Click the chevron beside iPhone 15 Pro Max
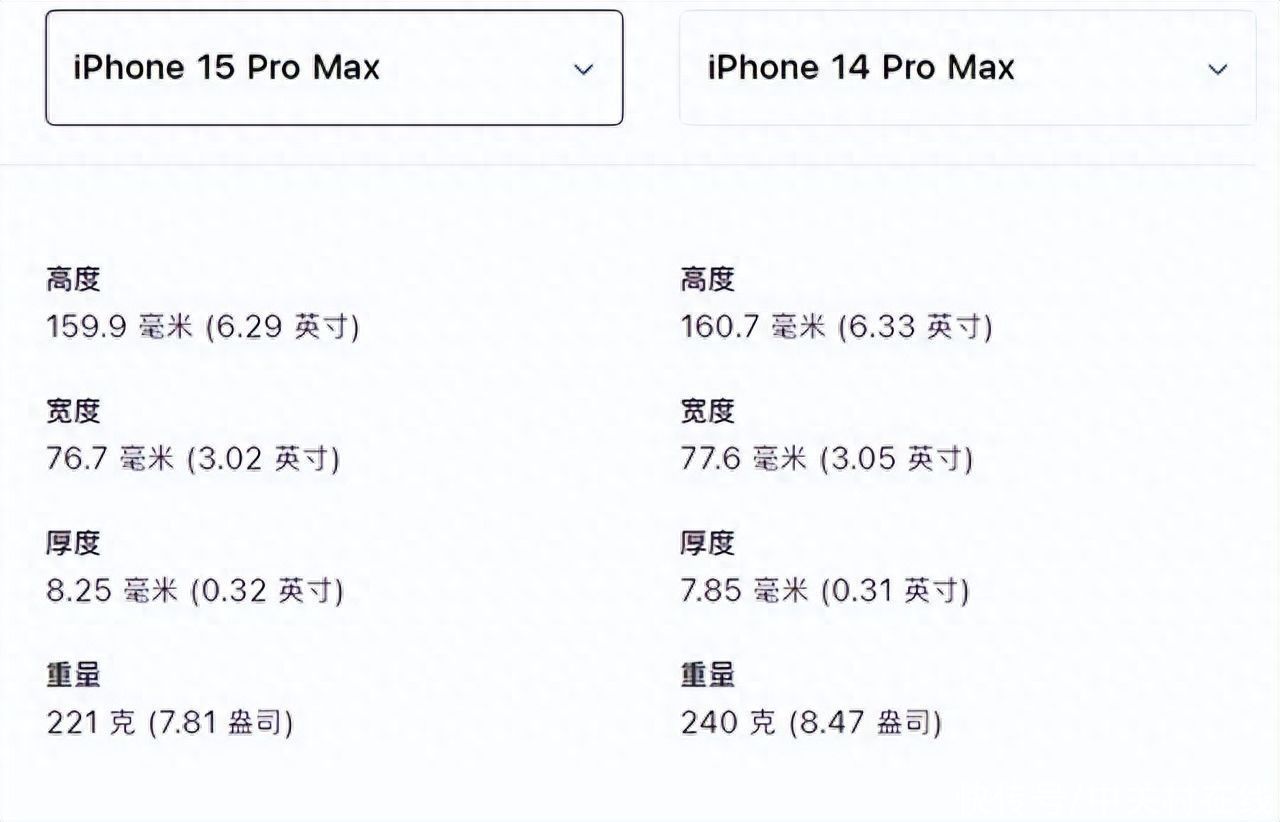This screenshot has width=1280, height=822. coord(583,70)
